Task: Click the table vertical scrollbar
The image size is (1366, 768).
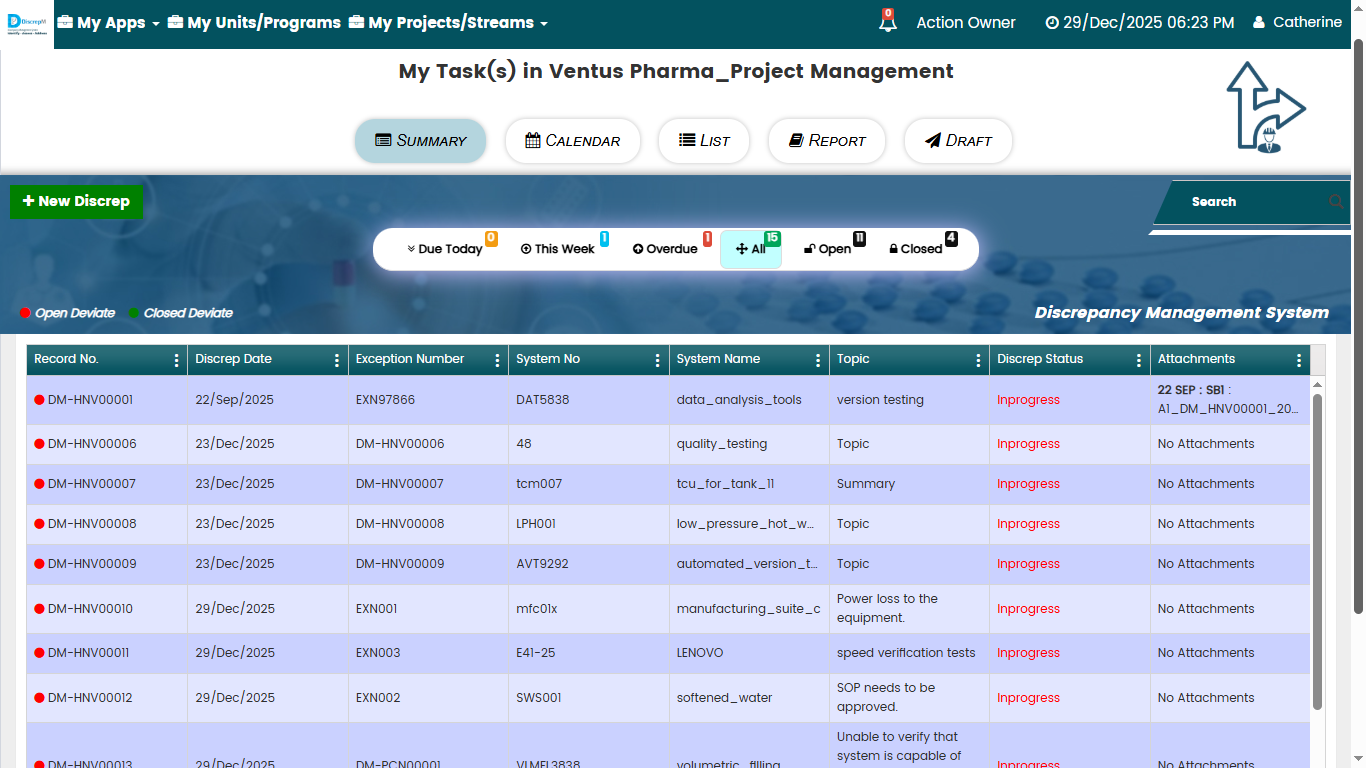Action: [x=1317, y=550]
